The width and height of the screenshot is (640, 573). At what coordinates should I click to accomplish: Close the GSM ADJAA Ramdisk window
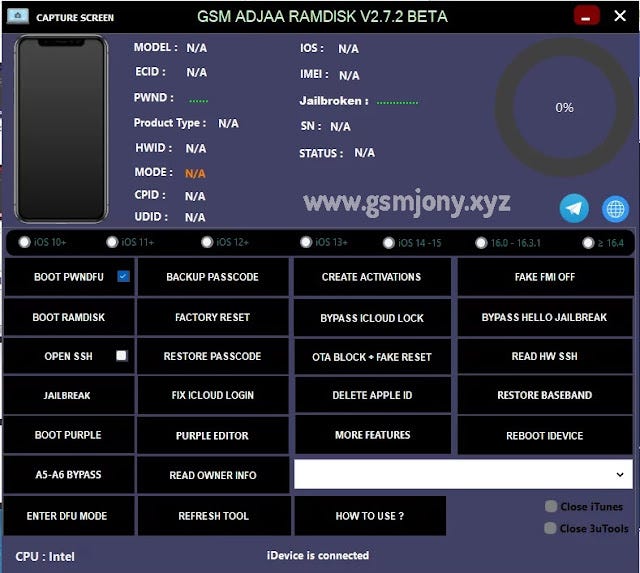click(620, 16)
